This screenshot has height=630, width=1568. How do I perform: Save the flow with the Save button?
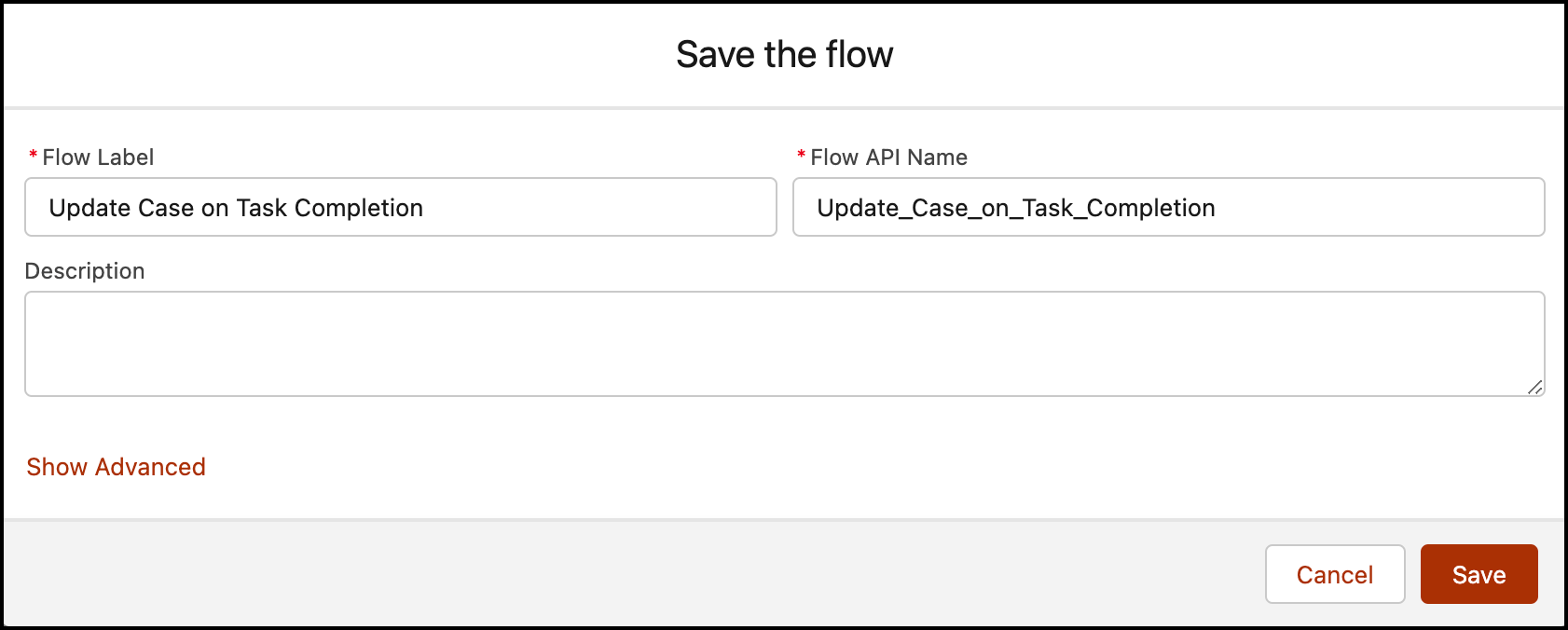tap(1479, 575)
